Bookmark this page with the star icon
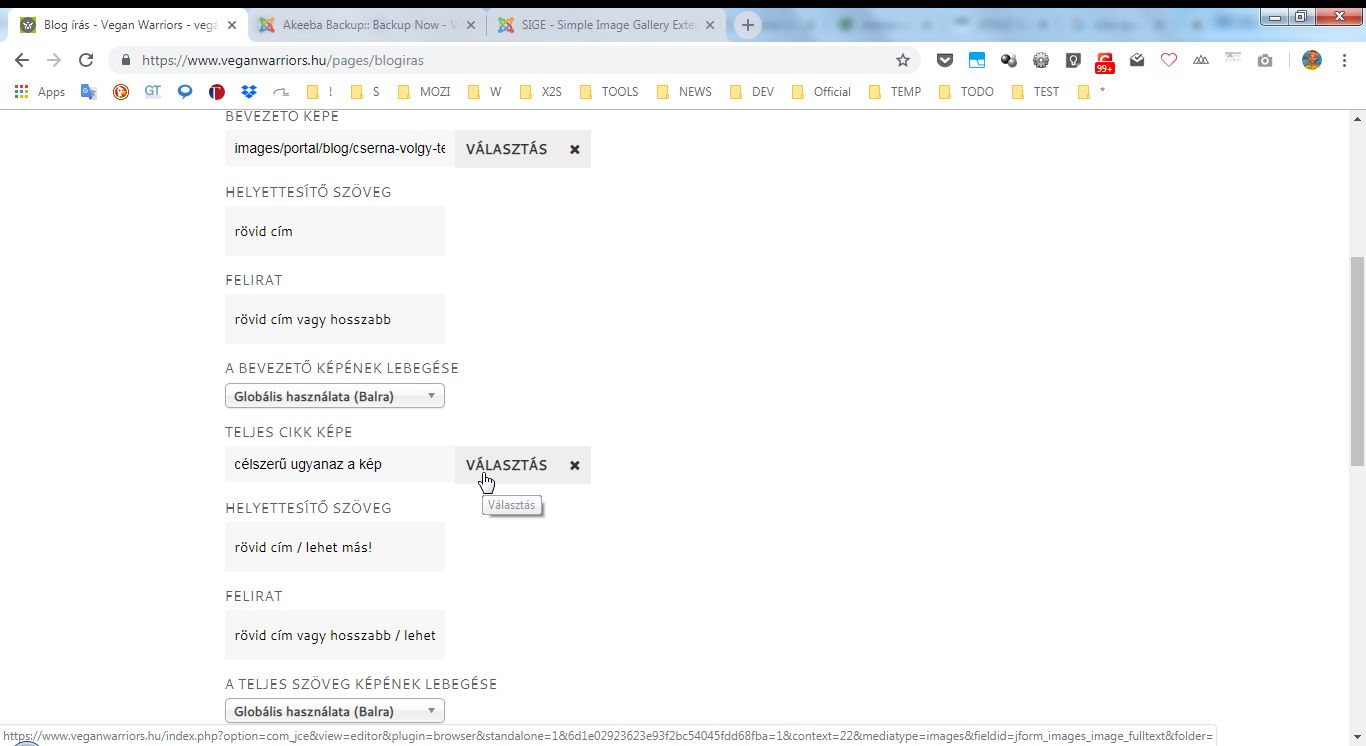Screen dimensions: 1366x746 coord(903,60)
